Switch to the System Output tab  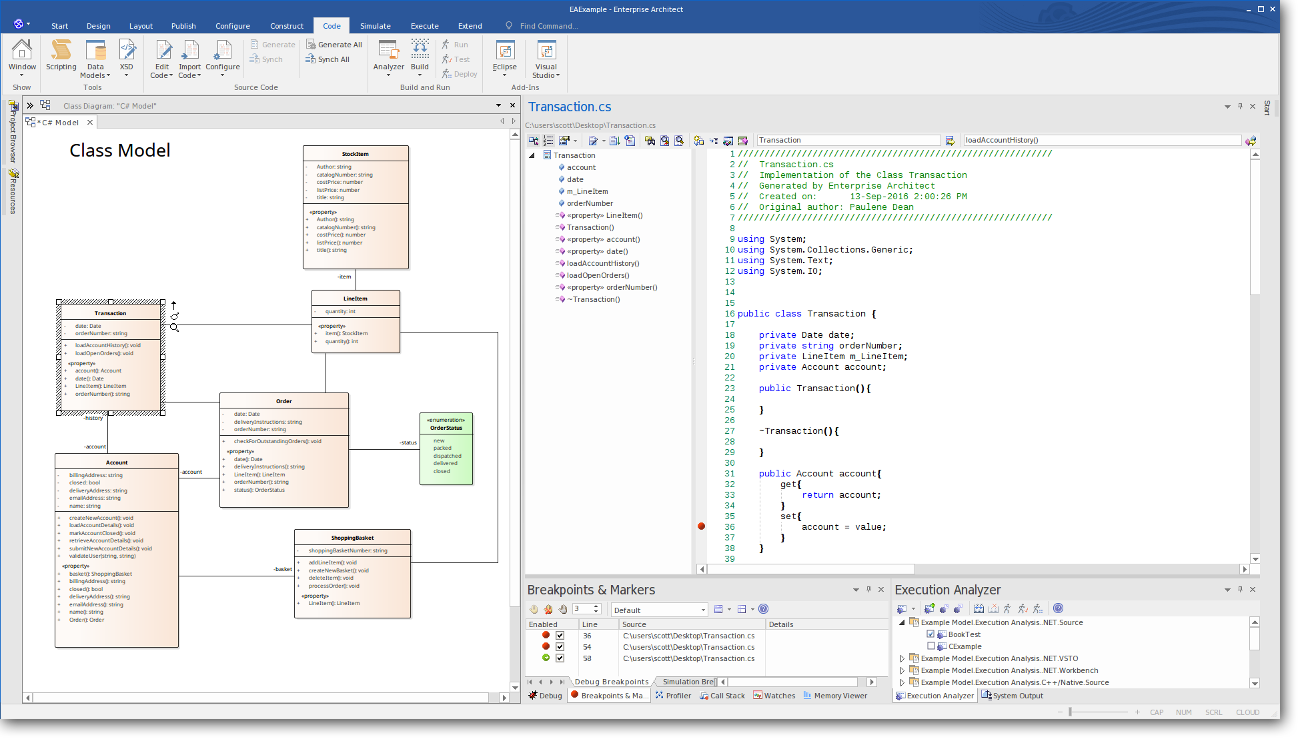(1012, 695)
